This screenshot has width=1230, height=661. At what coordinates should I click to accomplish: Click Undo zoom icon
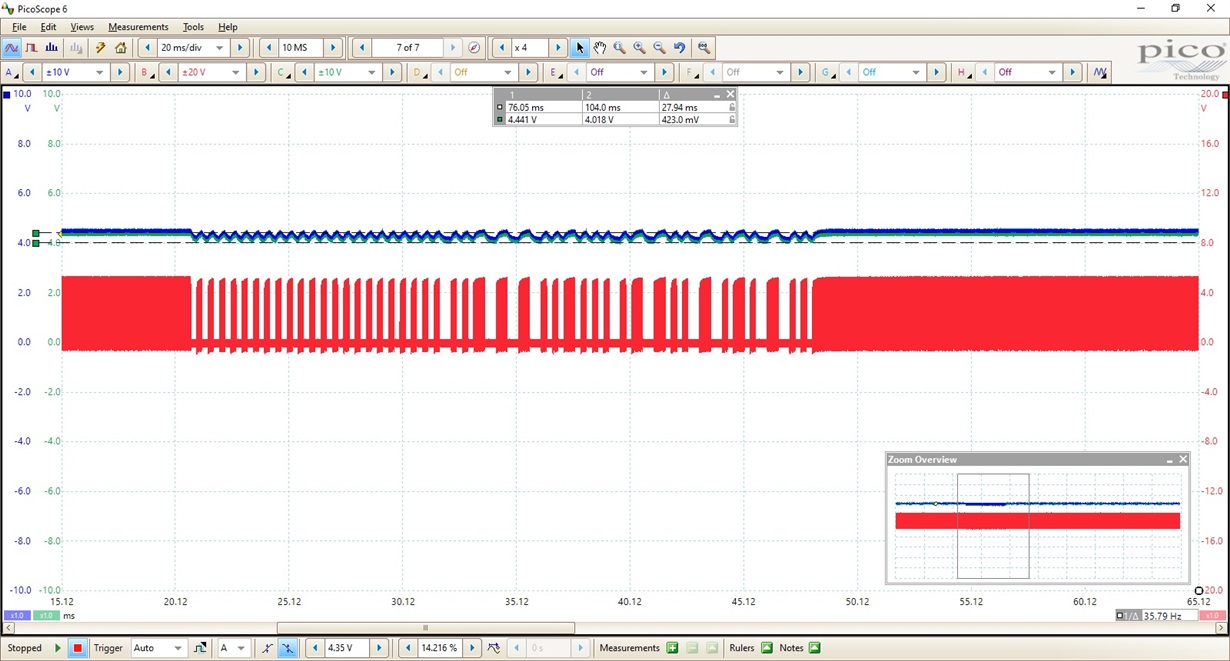pos(680,47)
